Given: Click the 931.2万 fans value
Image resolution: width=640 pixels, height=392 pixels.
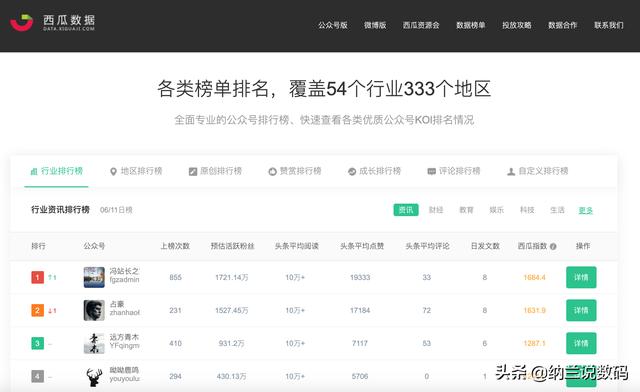Looking at the screenshot, I should pos(231,343).
